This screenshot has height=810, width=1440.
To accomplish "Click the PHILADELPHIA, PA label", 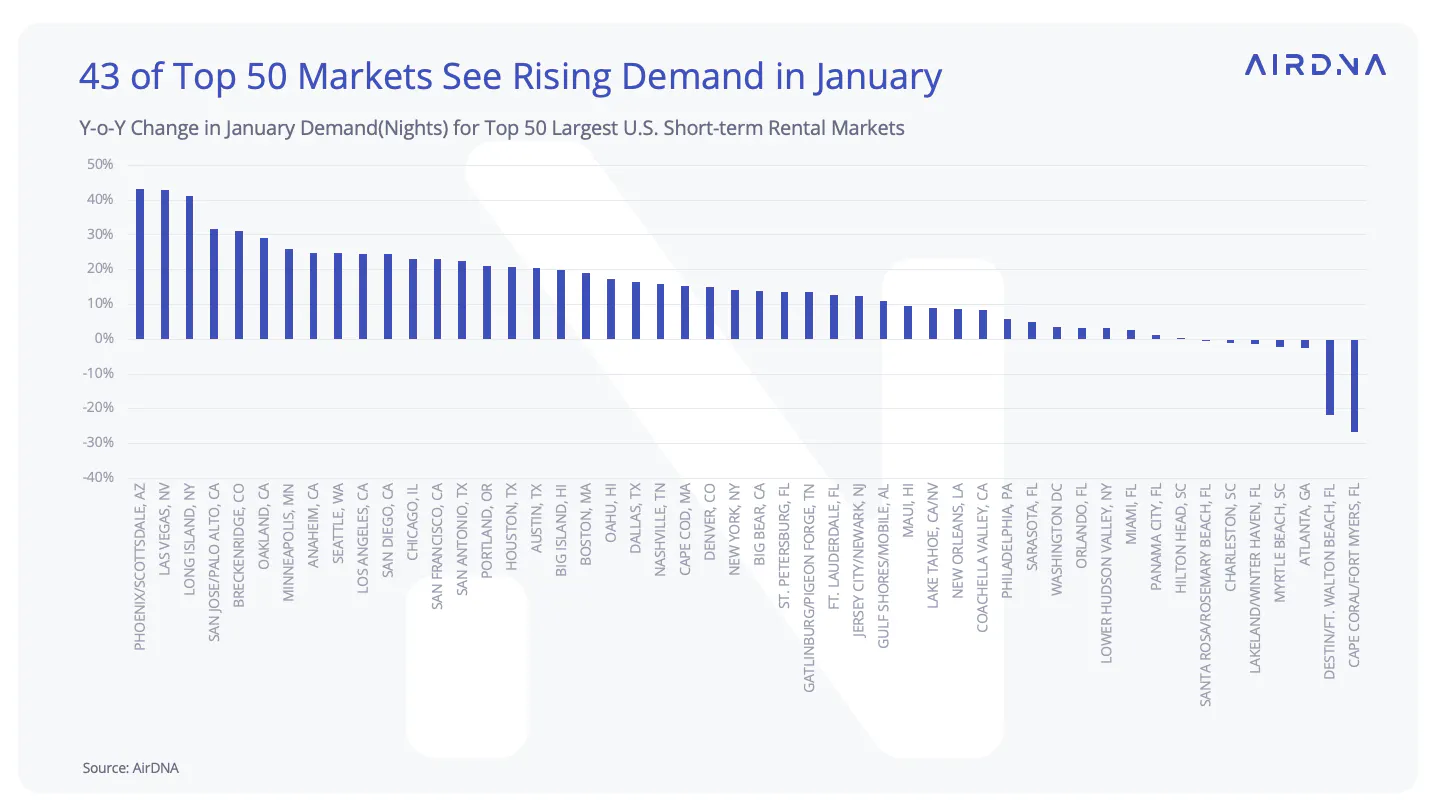I will point(1008,541).
